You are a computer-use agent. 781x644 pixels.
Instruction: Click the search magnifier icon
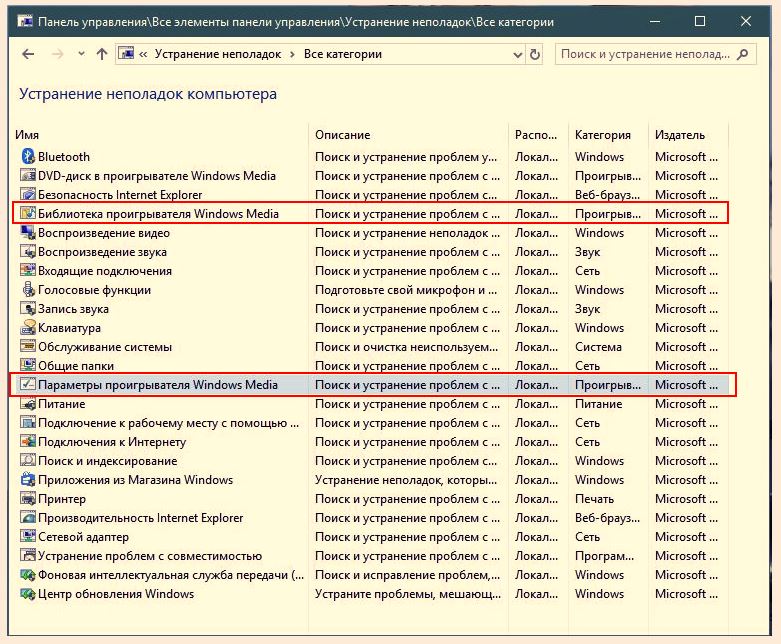(743, 54)
